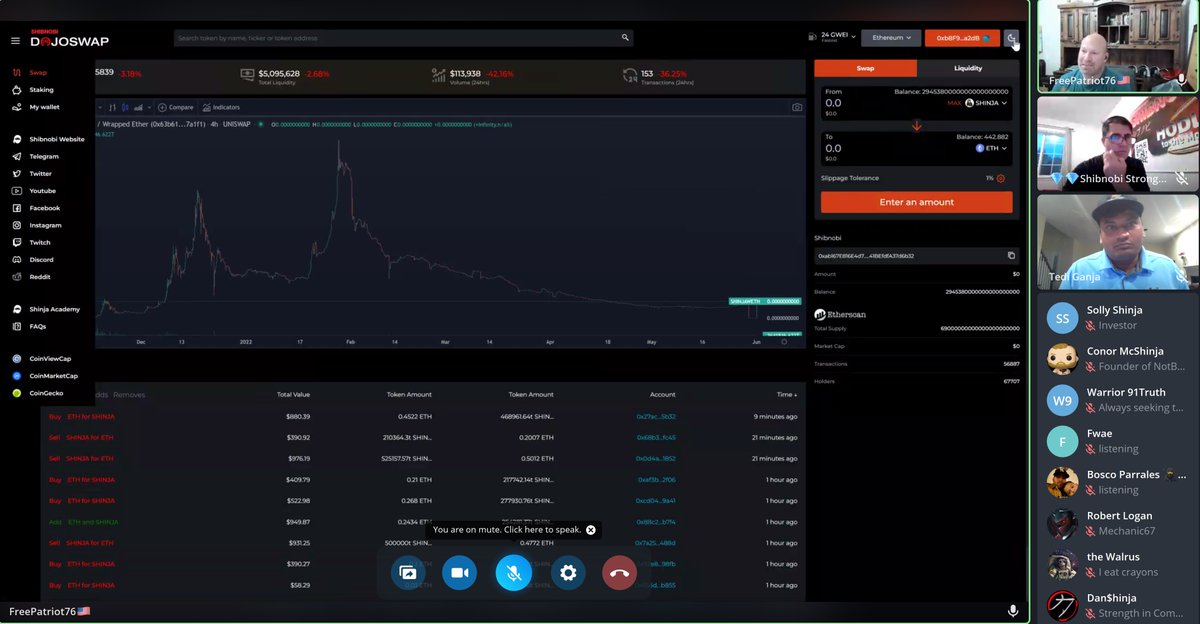Switch to the Liquidity tab

(968, 68)
